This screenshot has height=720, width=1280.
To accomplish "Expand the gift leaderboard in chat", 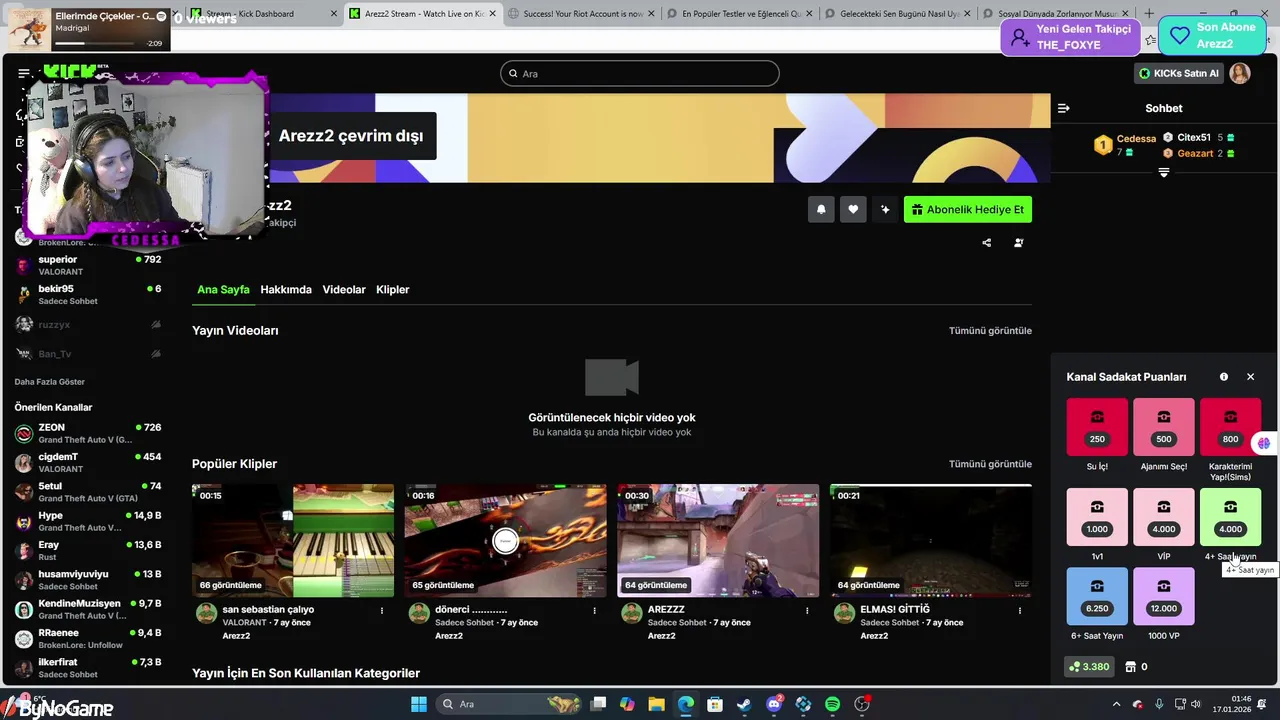I will [x=1164, y=173].
